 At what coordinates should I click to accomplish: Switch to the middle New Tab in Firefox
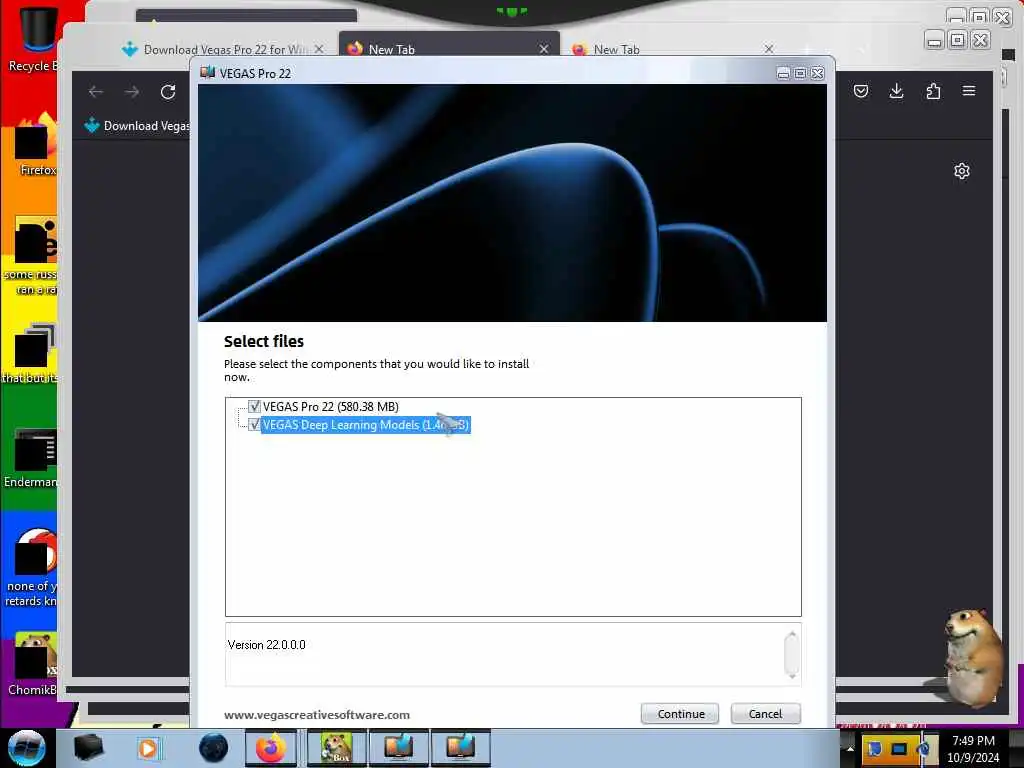(x=447, y=49)
